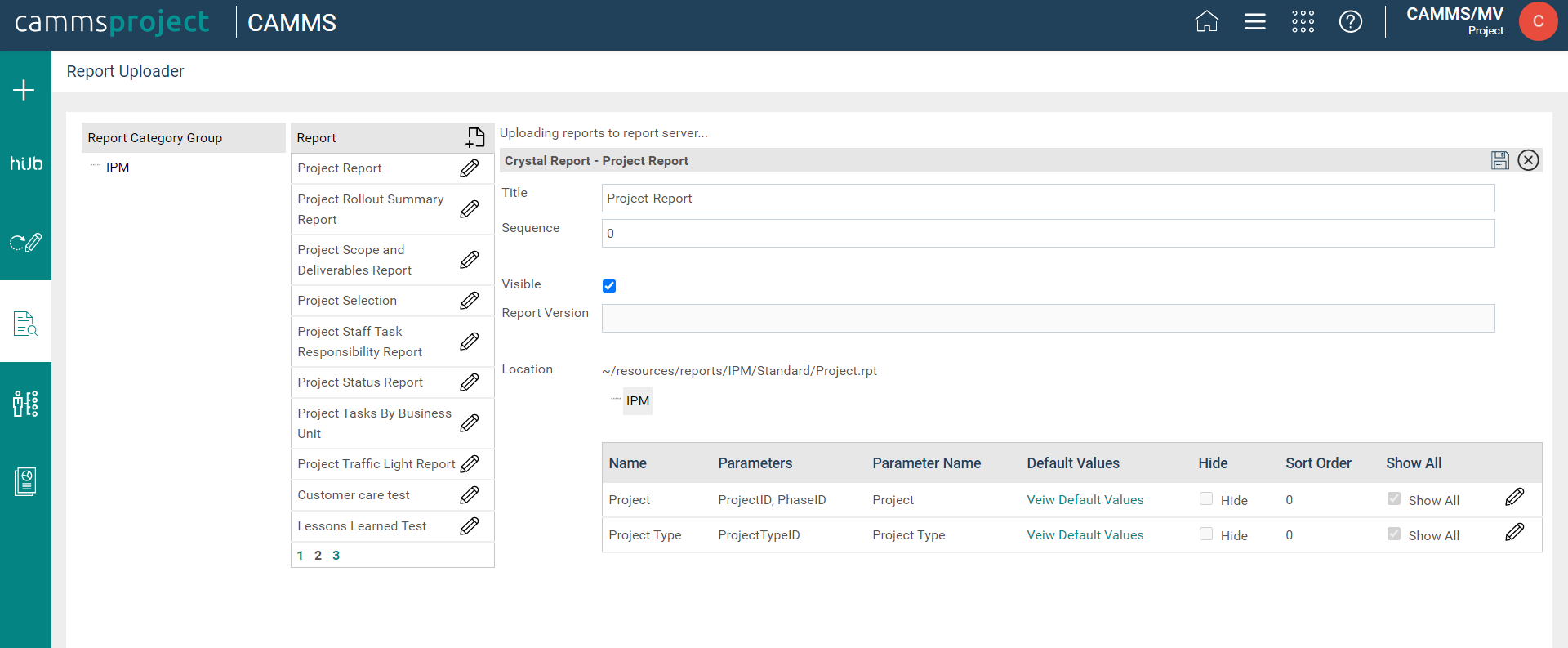This screenshot has height=648, width=1568.
Task: Toggle Hide checkbox for Project row
Action: [x=1206, y=498]
